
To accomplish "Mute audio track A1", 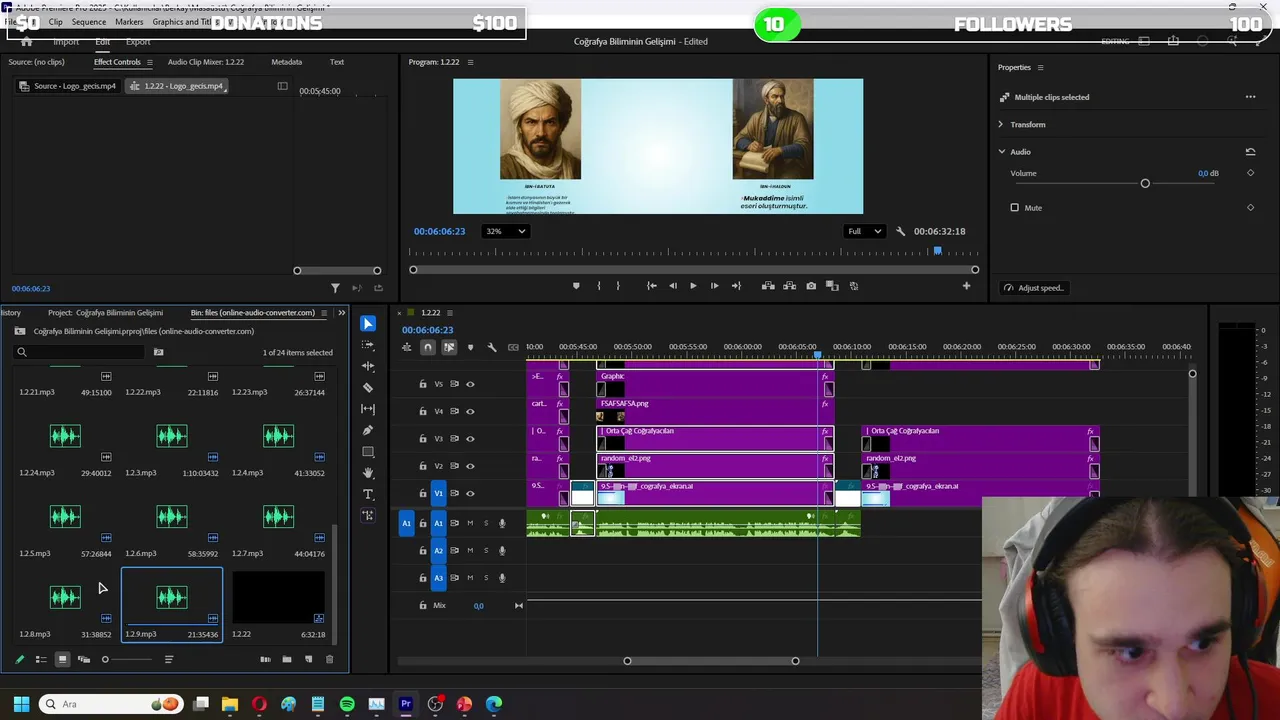I will [x=470, y=523].
